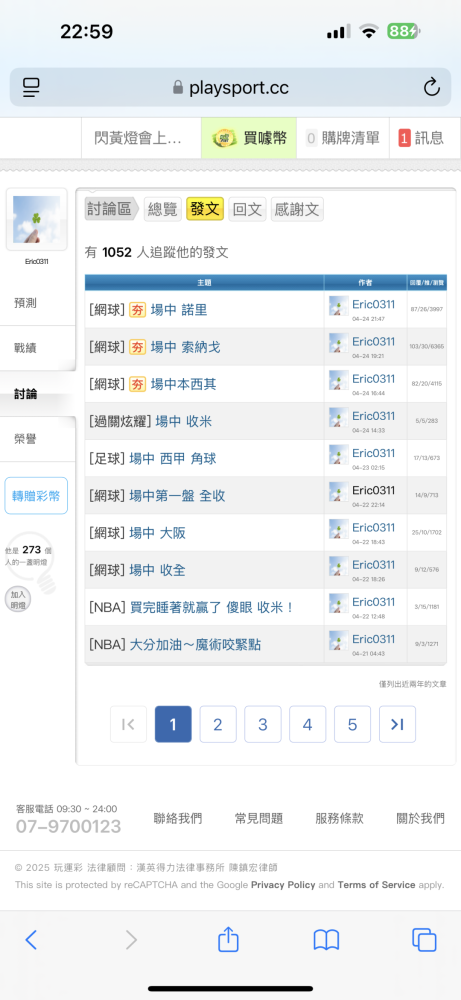Jump to last page arrow in pagination
This screenshot has width=461, height=1000.
click(x=397, y=724)
